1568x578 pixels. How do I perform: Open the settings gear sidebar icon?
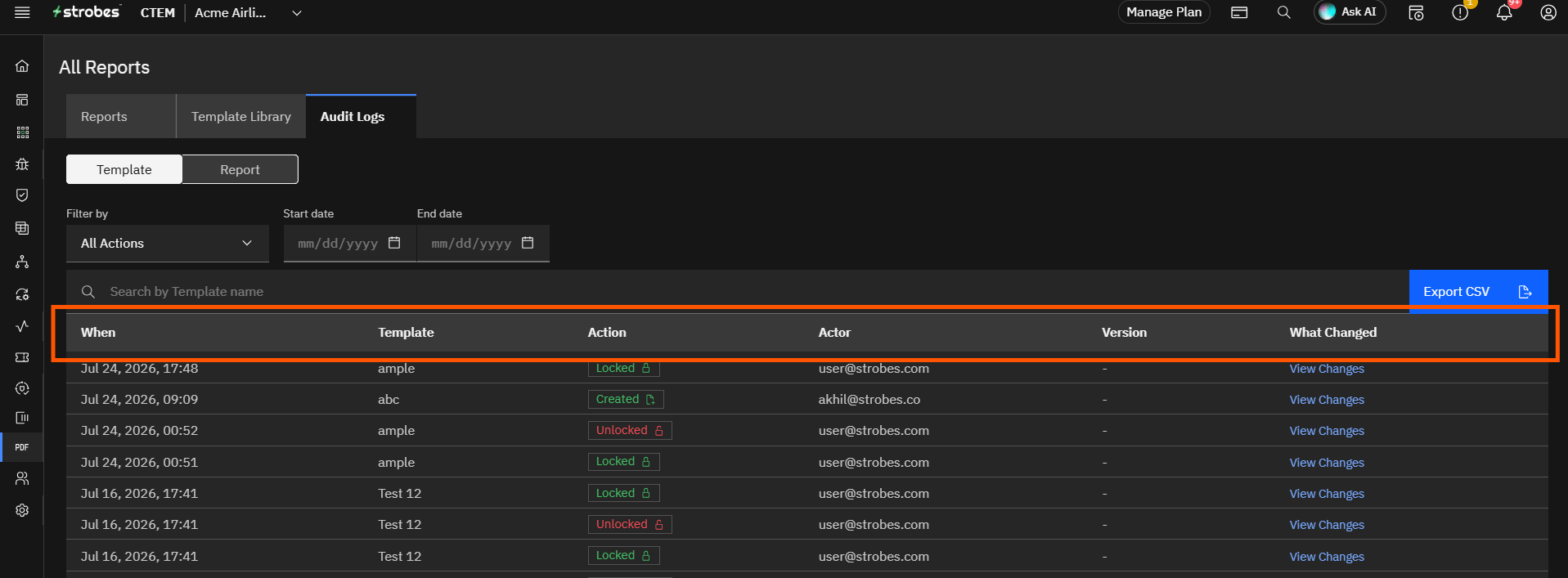(x=22, y=510)
